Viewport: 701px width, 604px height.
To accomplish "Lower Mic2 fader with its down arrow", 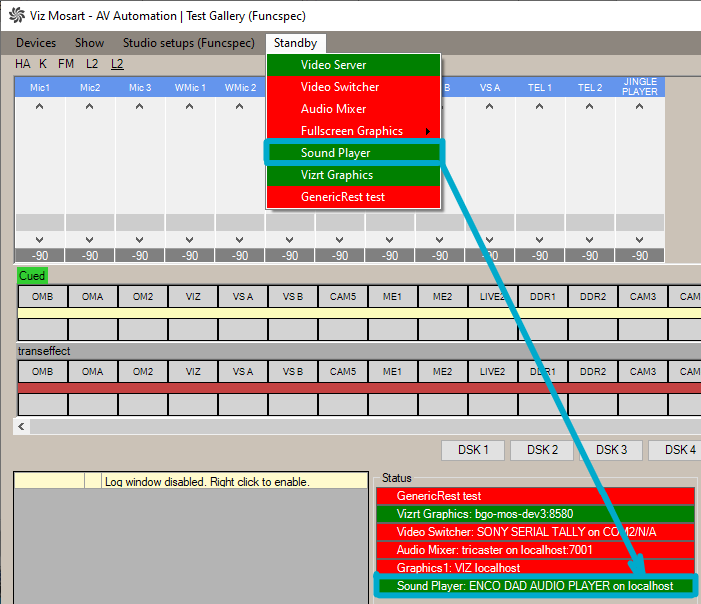I will click(x=90, y=239).
